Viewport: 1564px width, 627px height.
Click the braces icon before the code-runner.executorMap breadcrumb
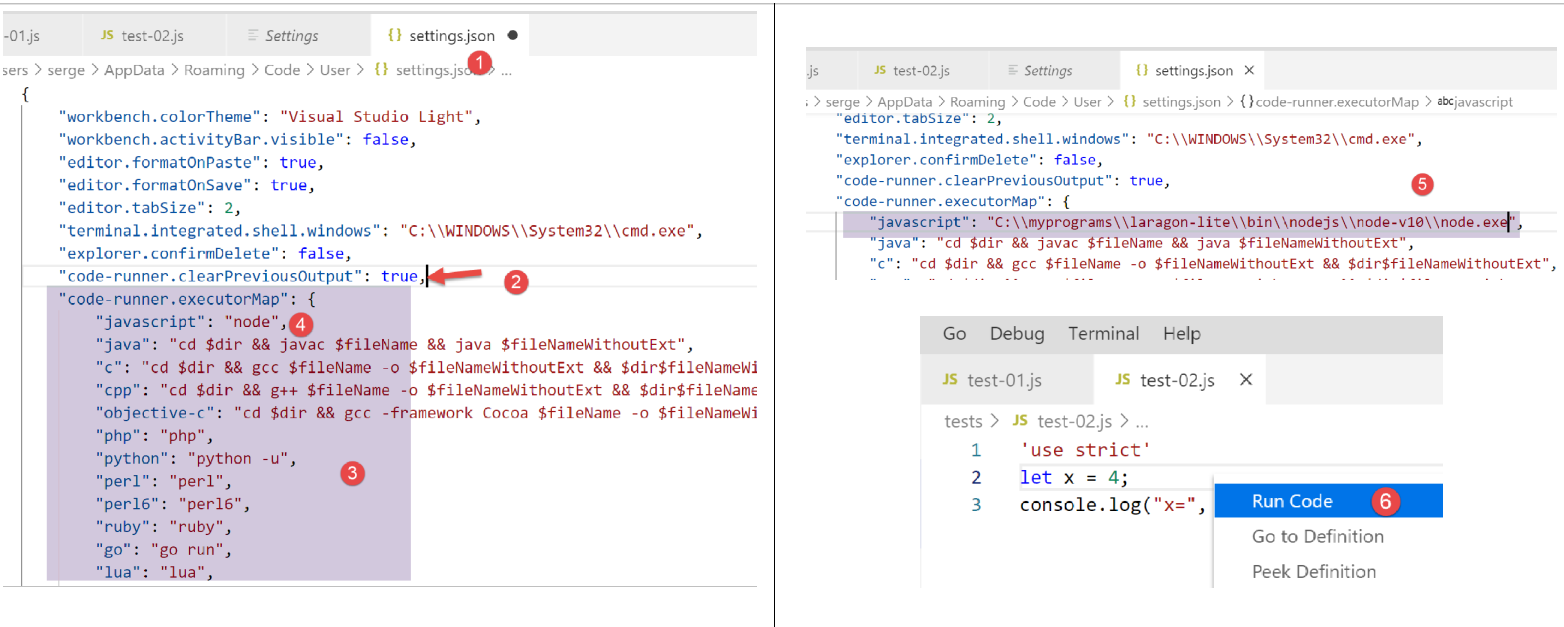click(x=1247, y=102)
